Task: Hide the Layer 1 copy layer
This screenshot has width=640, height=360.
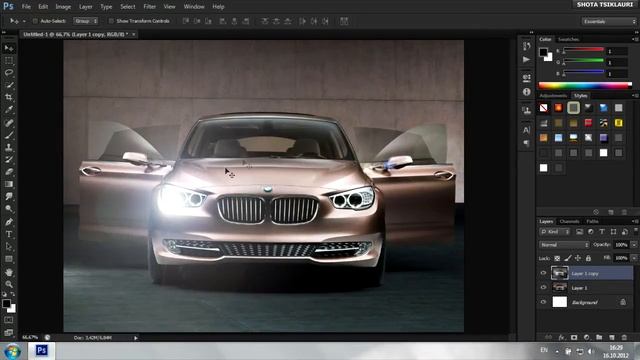Action: pyautogui.click(x=543, y=273)
